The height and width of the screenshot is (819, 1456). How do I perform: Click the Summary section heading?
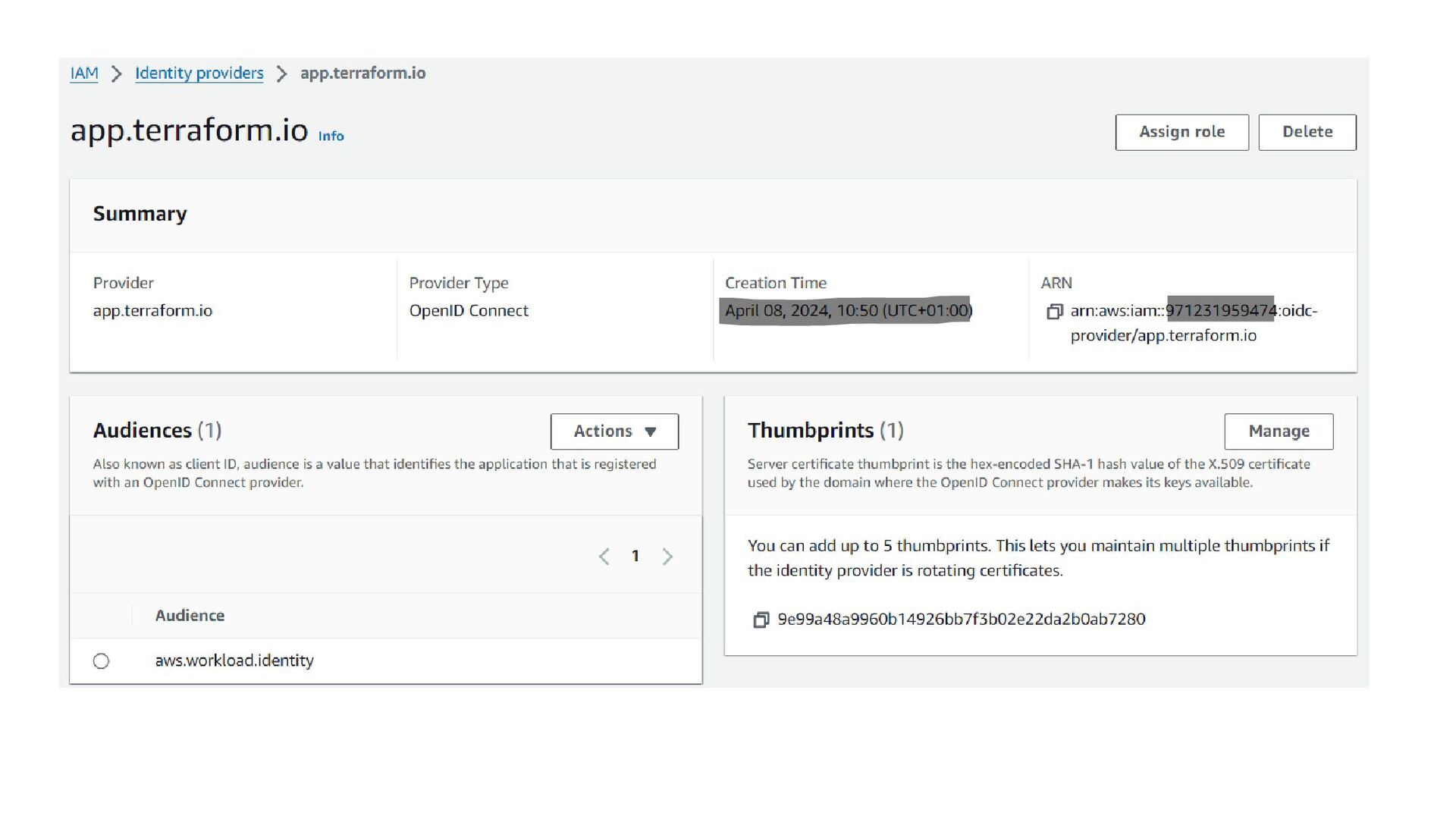140,214
